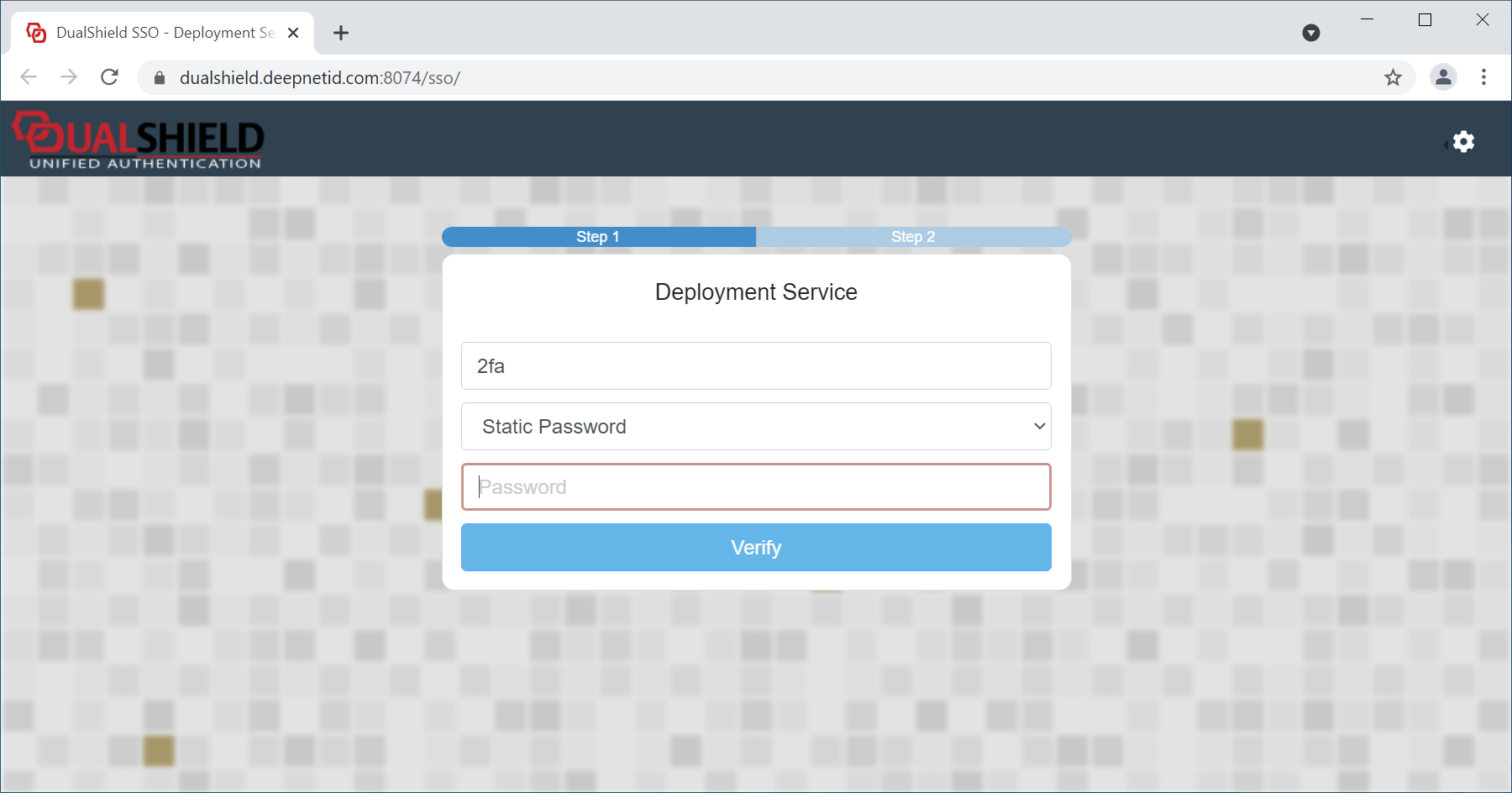Image resolution: width=1512 pixels, height=793 pixels.
Task: Click the round down-arrow icon in the title bar
Action: (1310, 33)
